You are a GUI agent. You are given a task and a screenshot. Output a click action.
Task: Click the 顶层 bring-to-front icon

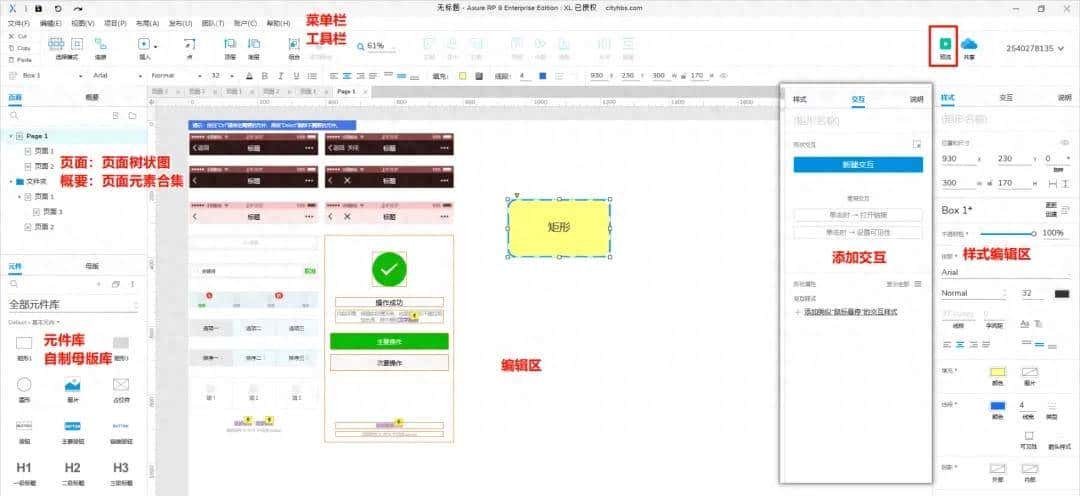[x=230, y=44]
